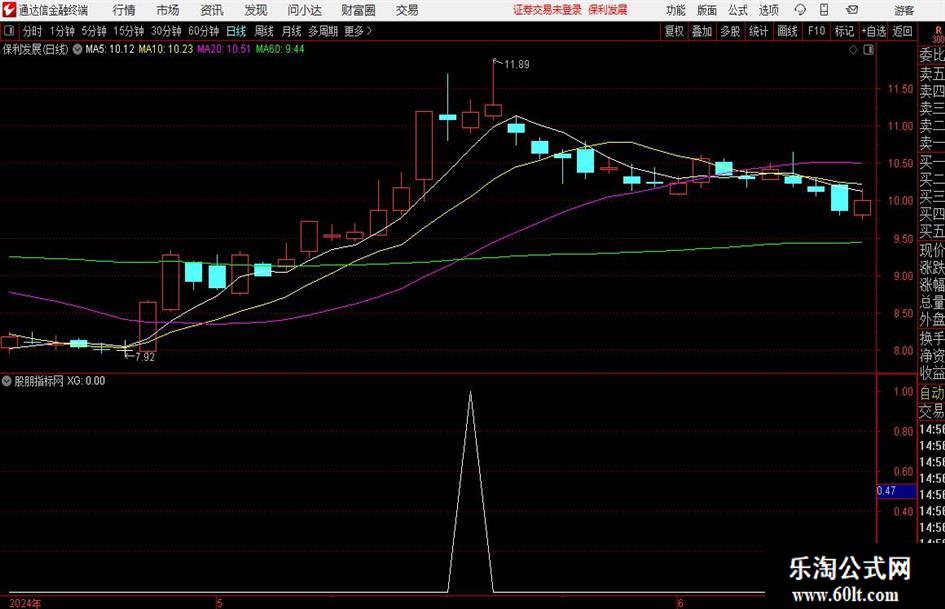Viewport: 945px width, 609px height.
Task: Select the 日线 daily chart tab
Action: coord(236,31)
